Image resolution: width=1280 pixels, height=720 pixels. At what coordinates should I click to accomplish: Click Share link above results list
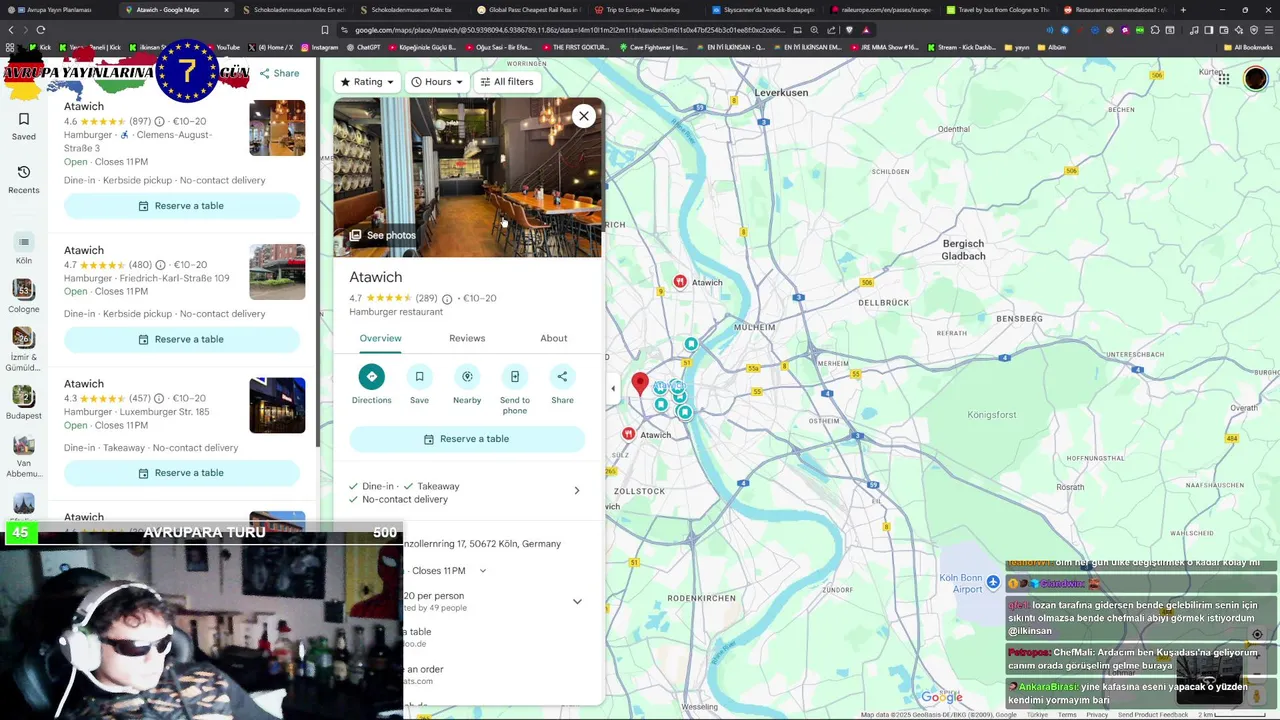279,73
